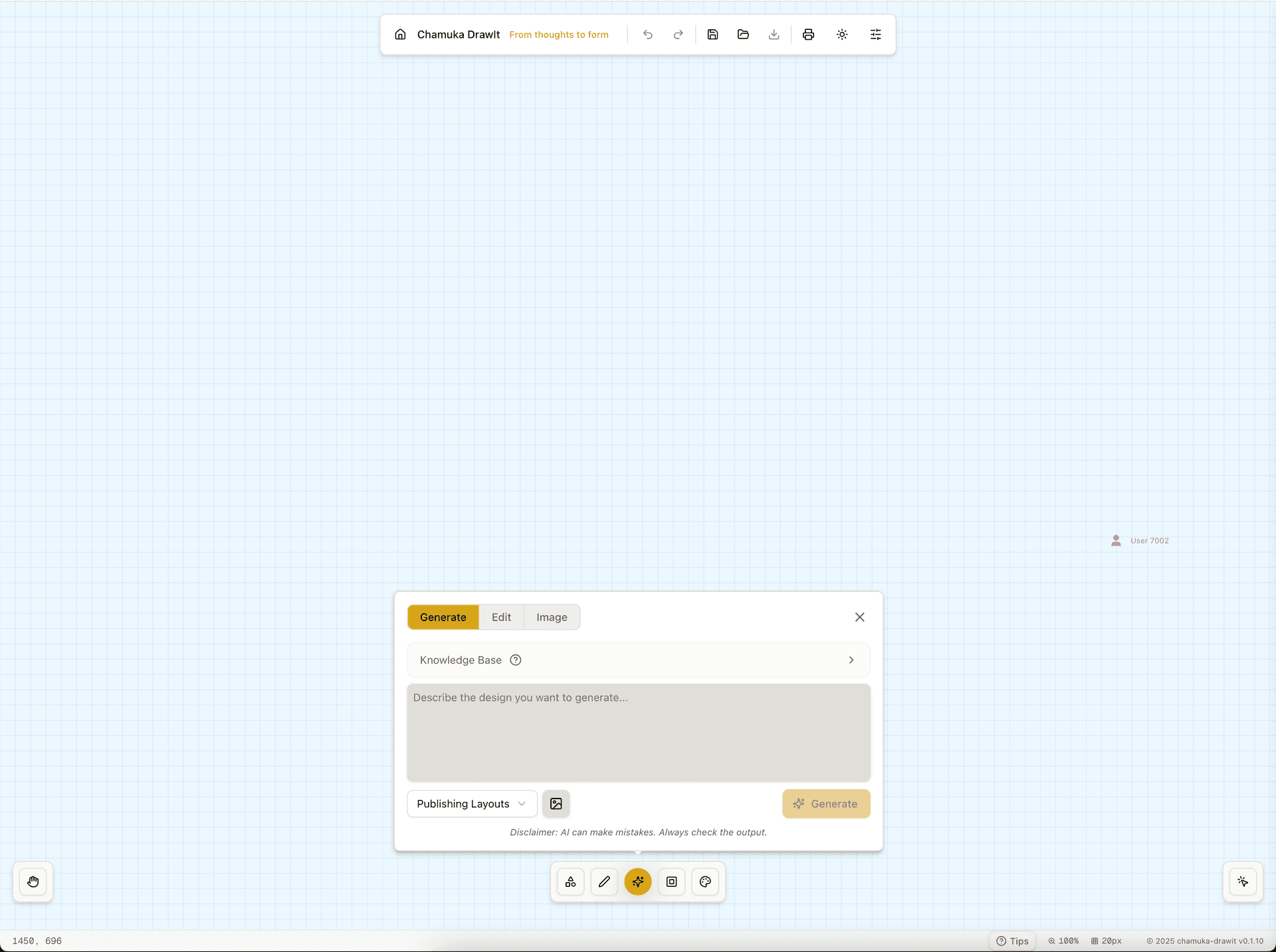Select the Shapes tool
The image size is (1276, 952).
pyautogui.click(x=570, y=882)
